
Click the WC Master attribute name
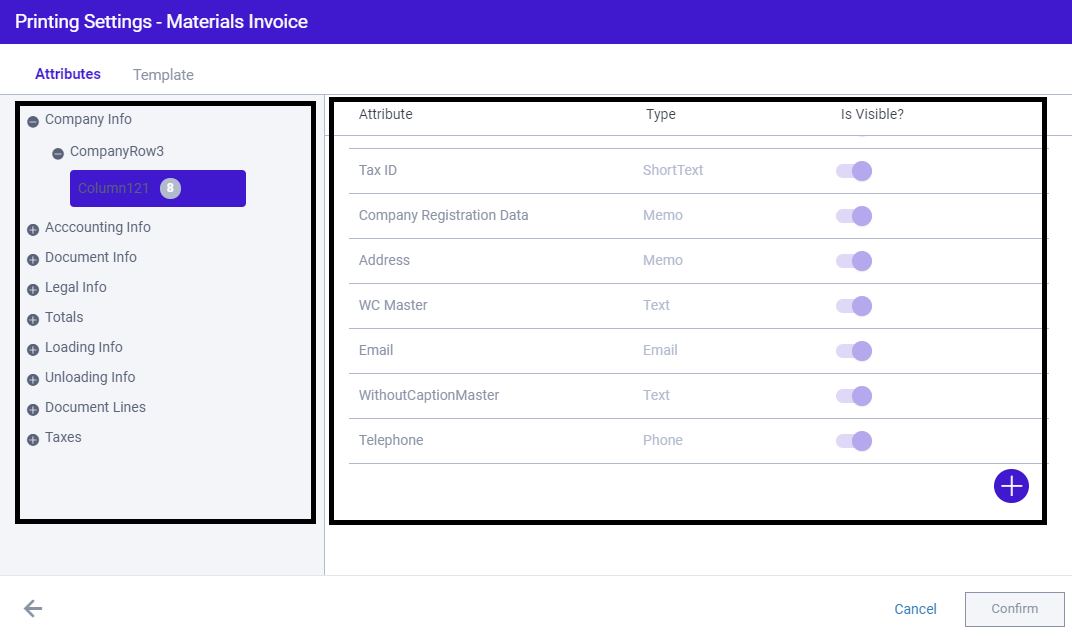393,305
